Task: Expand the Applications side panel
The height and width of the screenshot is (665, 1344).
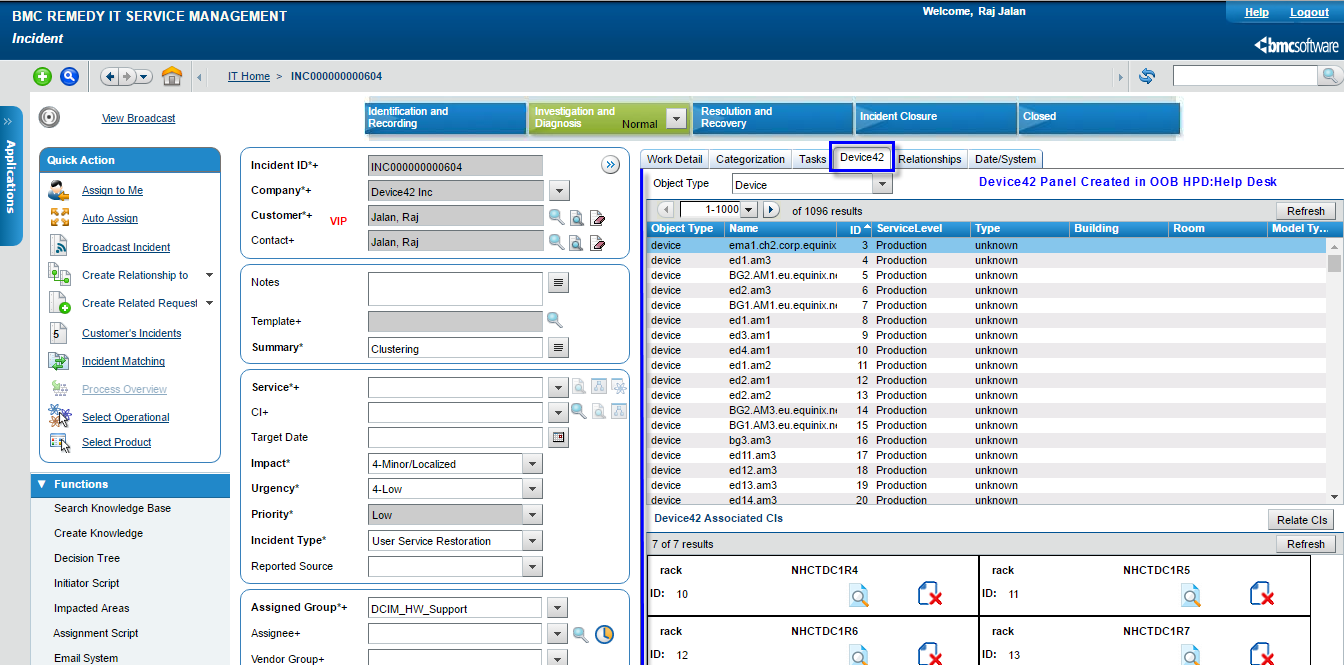Action: (10, 175)
